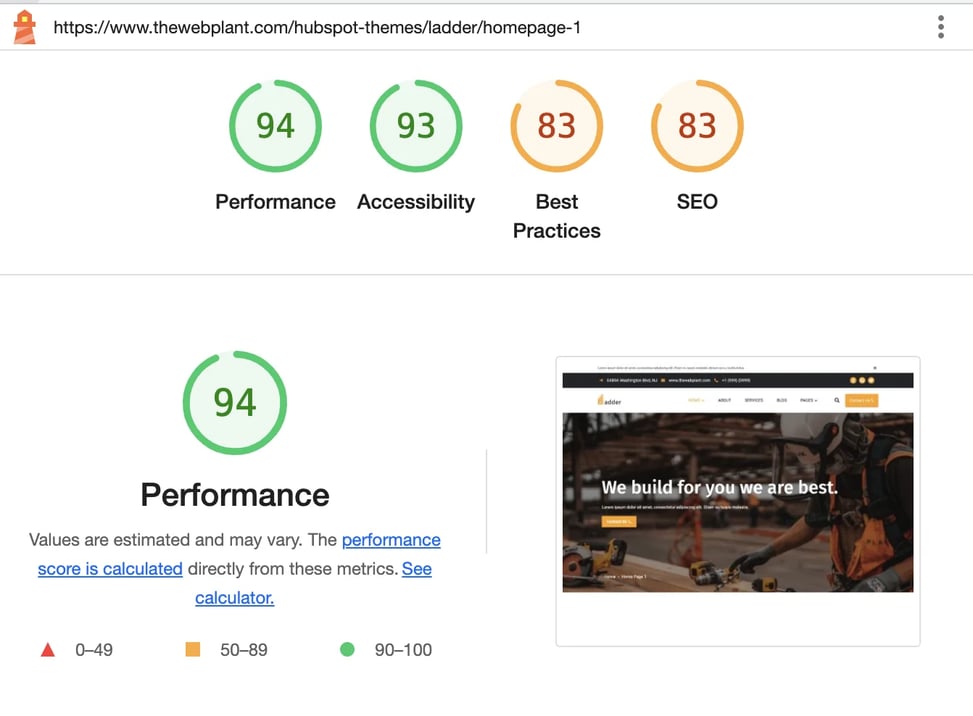Jump to Accessibility via the 93 gauge

[416, 126]
